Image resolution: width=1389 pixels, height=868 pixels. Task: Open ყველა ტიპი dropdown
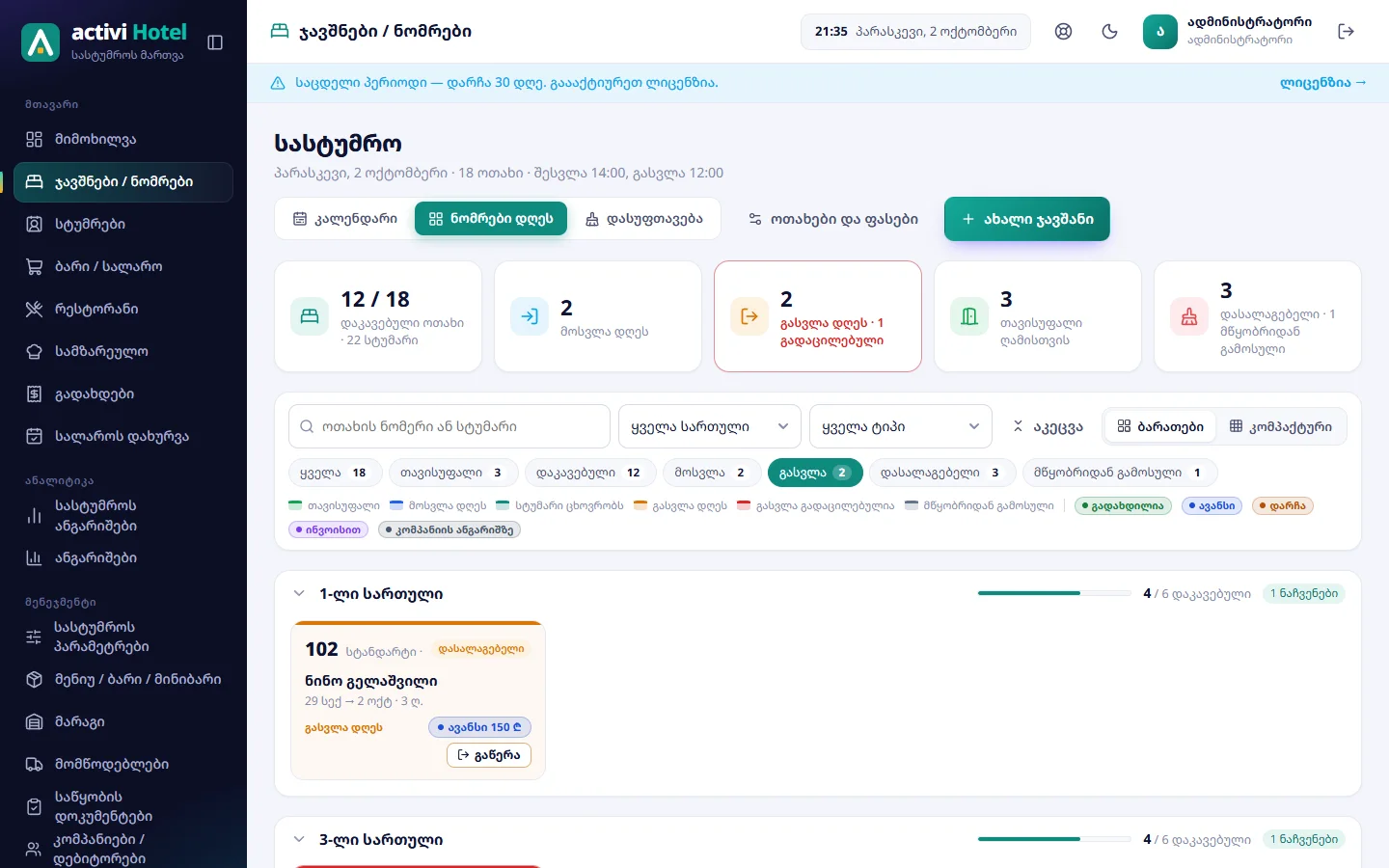[900, 426]
